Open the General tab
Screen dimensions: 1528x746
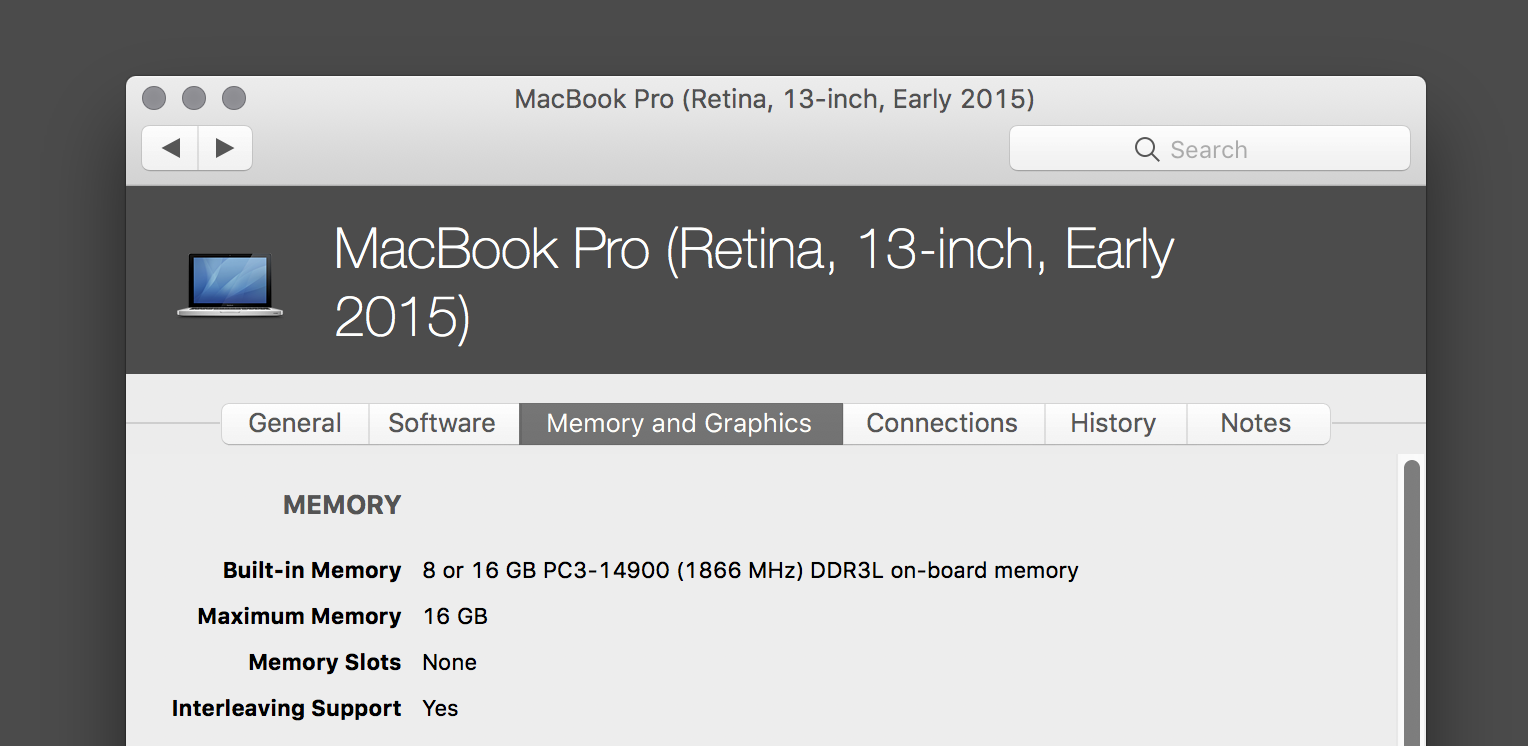(295, 423)
